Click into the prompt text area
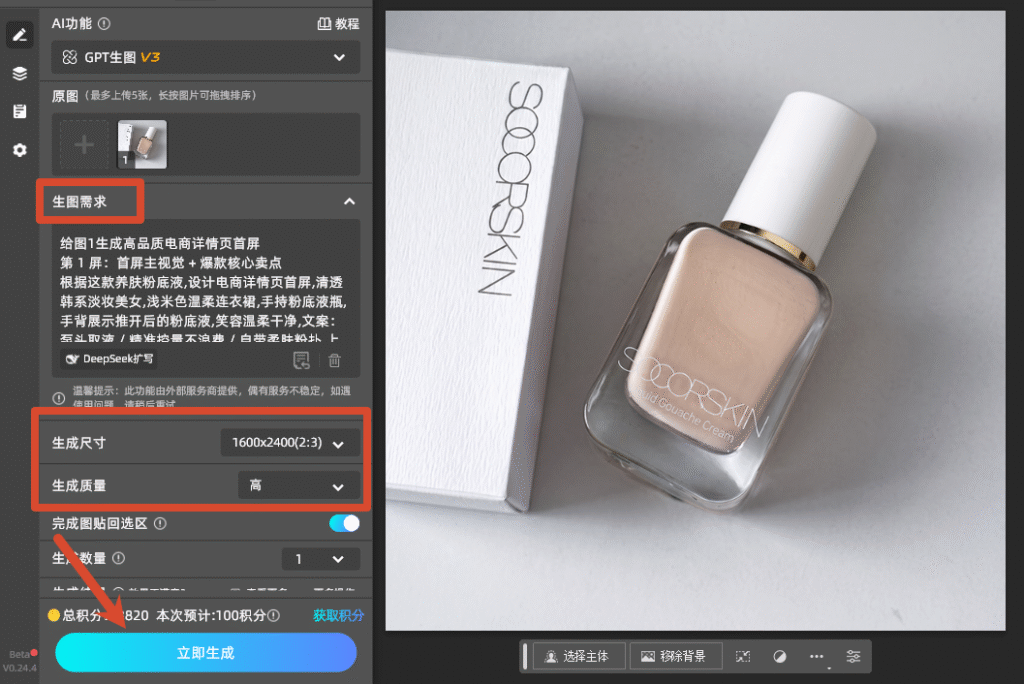This screenshot has height=684, width=1024. [x=206, y=291]
